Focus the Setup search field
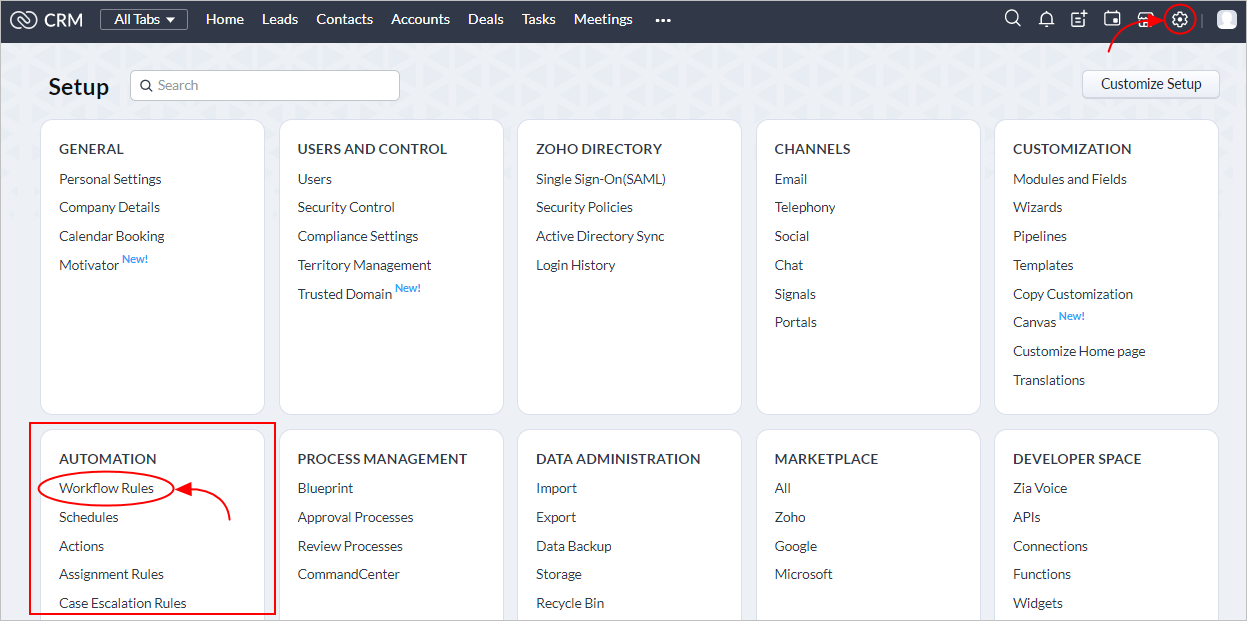 point(265,85)
